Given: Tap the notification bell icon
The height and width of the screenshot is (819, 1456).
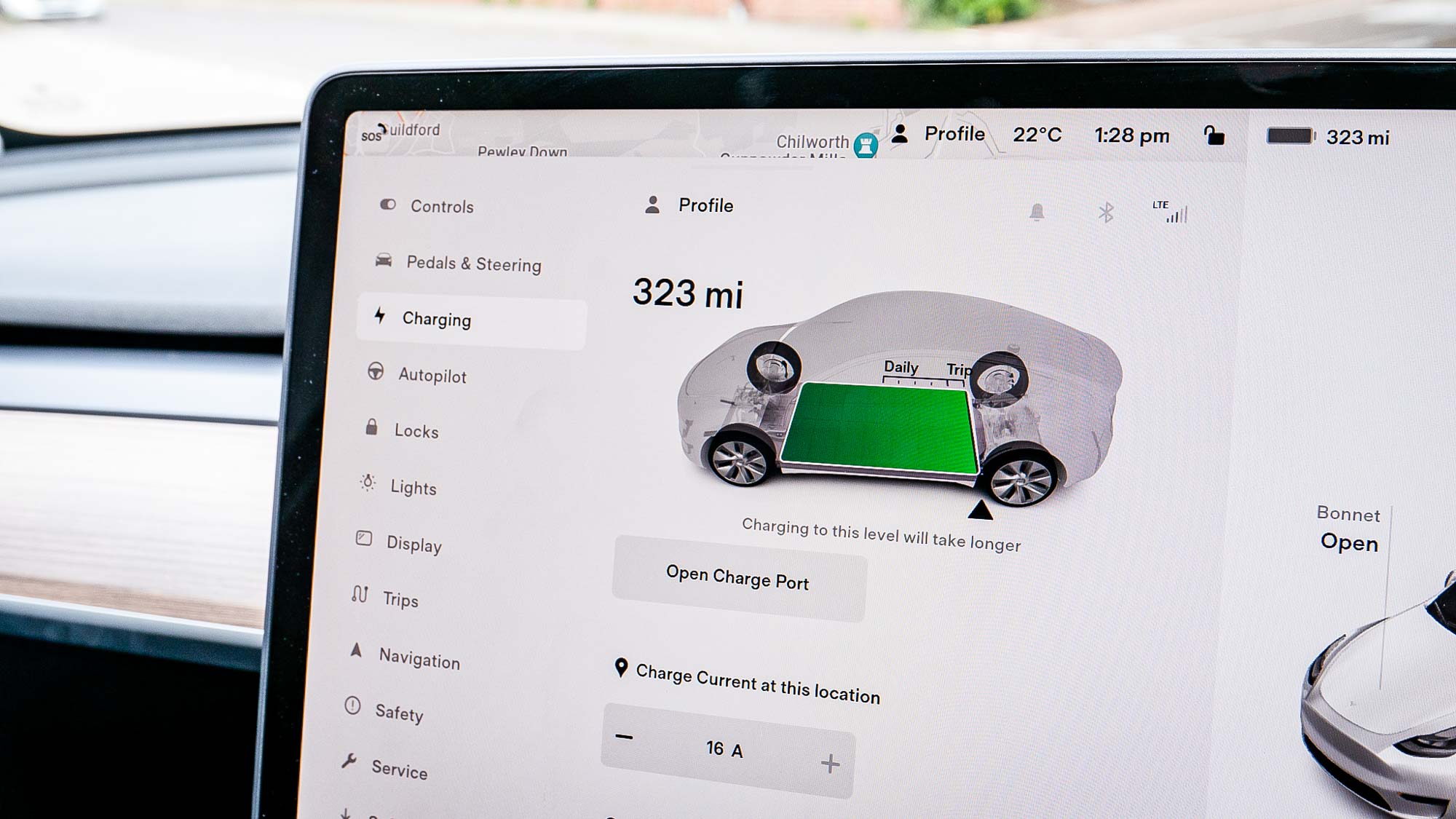Looking at the screenshot, I should 1035,213.
